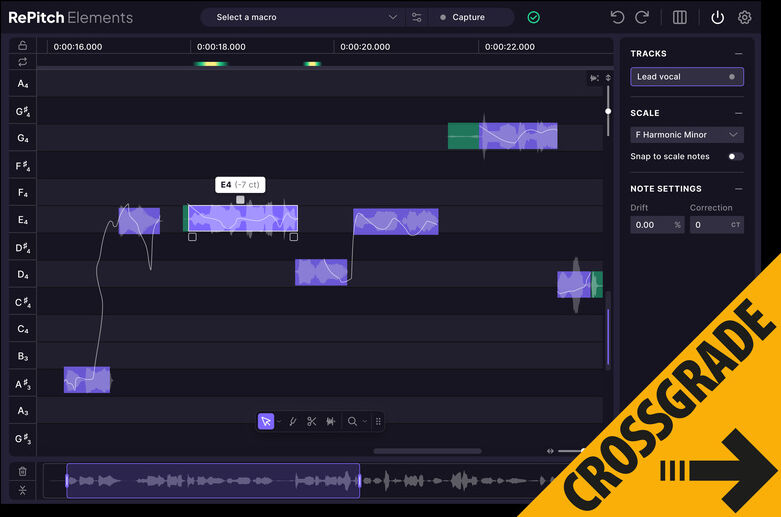Click the loop arrows icon
The image size is (781, 517).
pos(22,62)
